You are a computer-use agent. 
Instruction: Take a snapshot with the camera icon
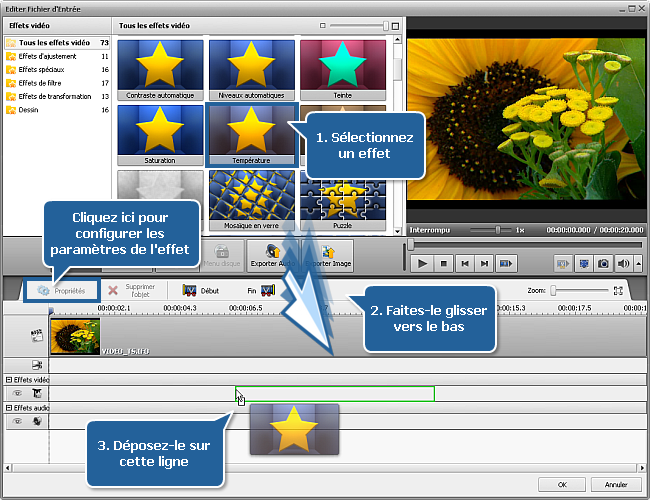click(x=604, y=264)
